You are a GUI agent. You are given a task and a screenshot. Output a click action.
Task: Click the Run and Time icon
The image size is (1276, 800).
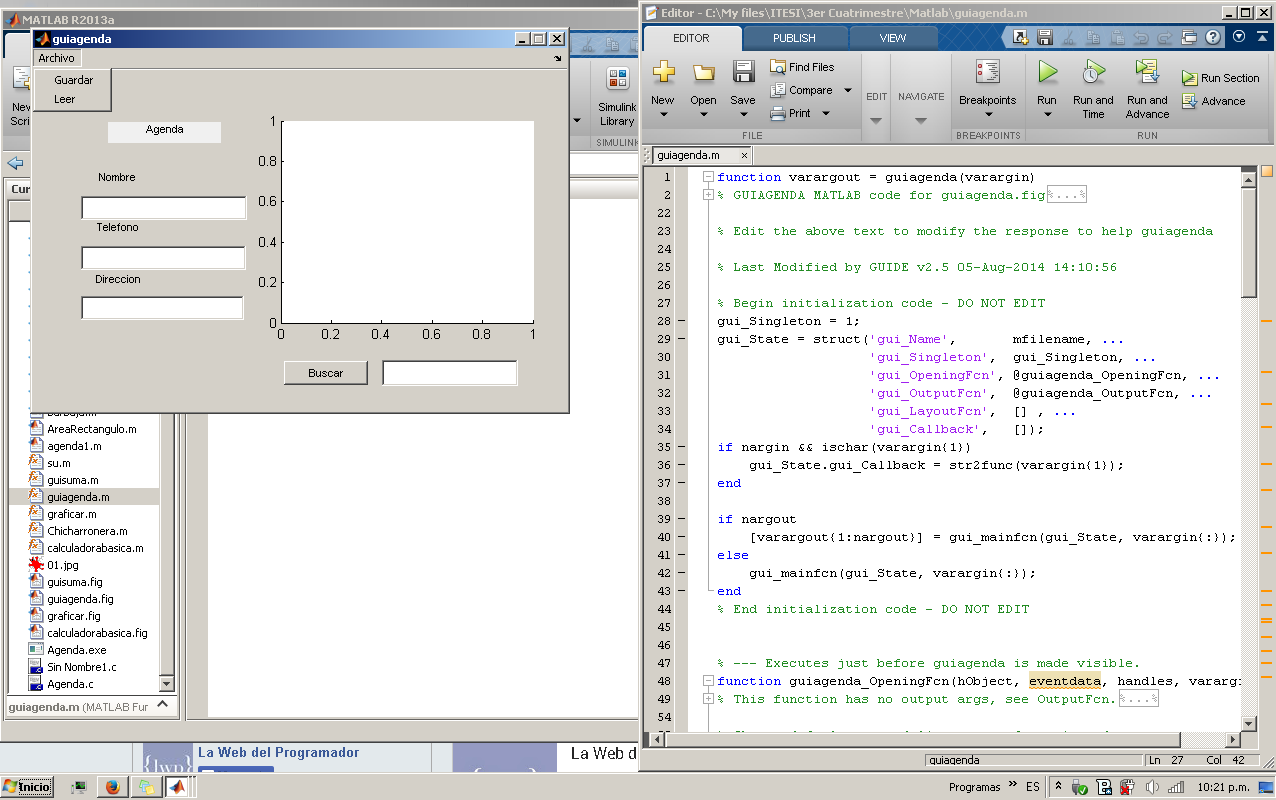[x=1092, y=72]
